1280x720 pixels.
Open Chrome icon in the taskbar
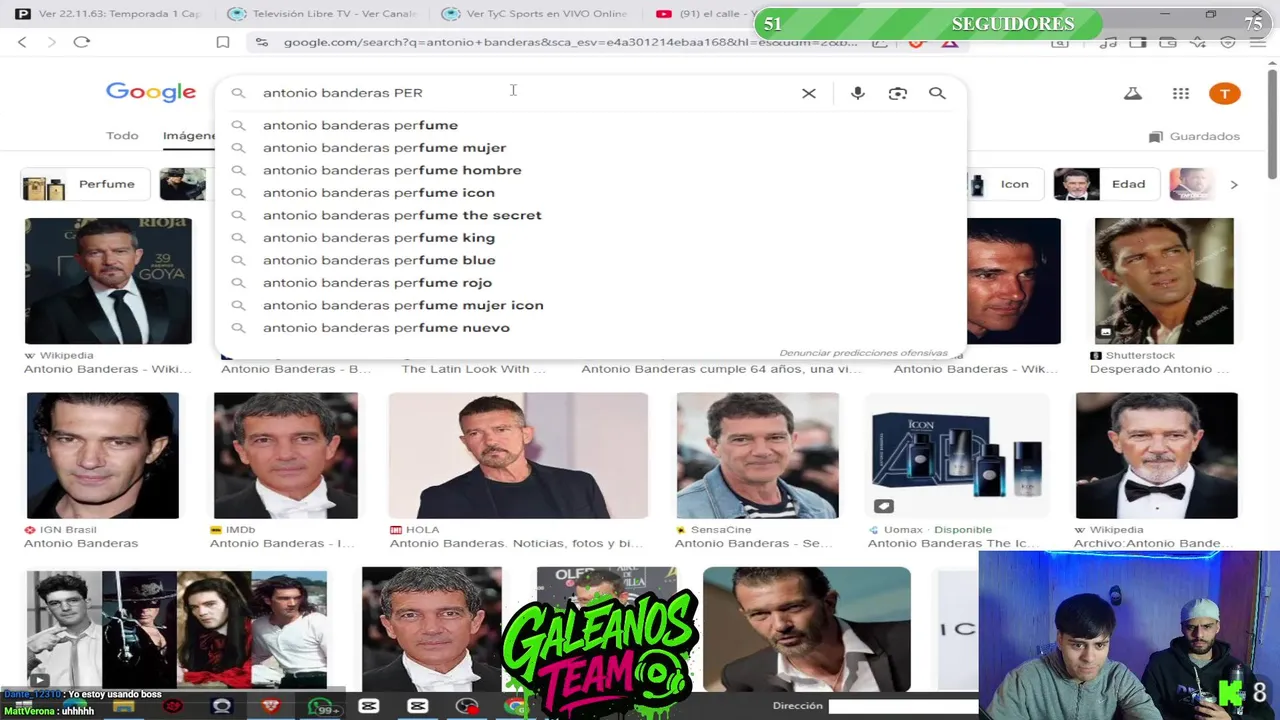click(x=514, y=706)
